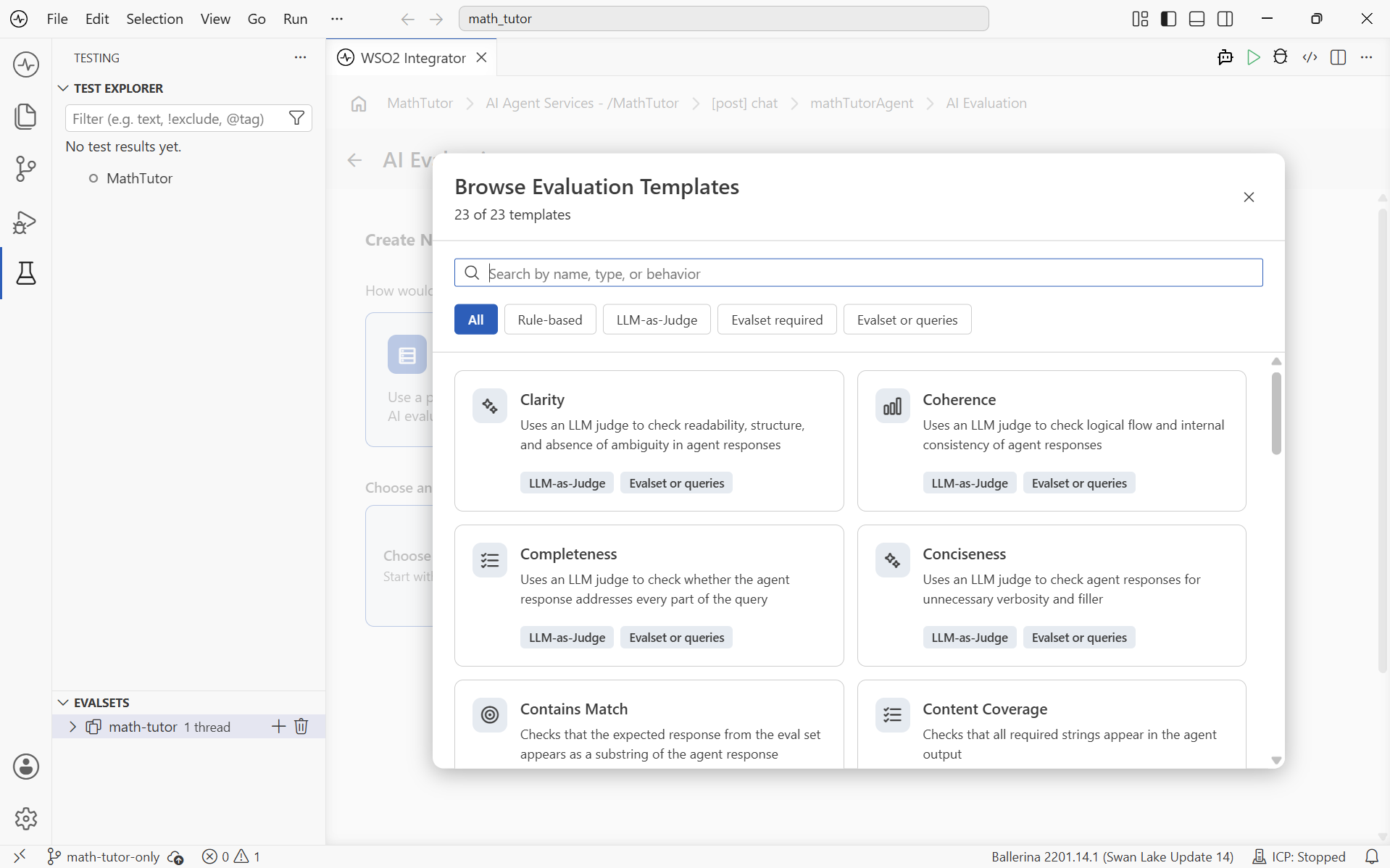Select the All filter chip
This screenshot has width=1390, height=868.
475,320
